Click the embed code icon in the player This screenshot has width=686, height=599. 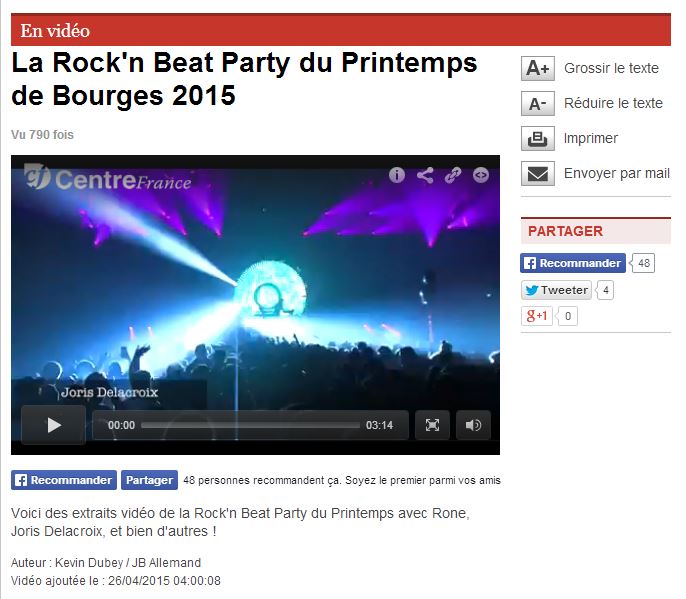[x=481, y=175]
